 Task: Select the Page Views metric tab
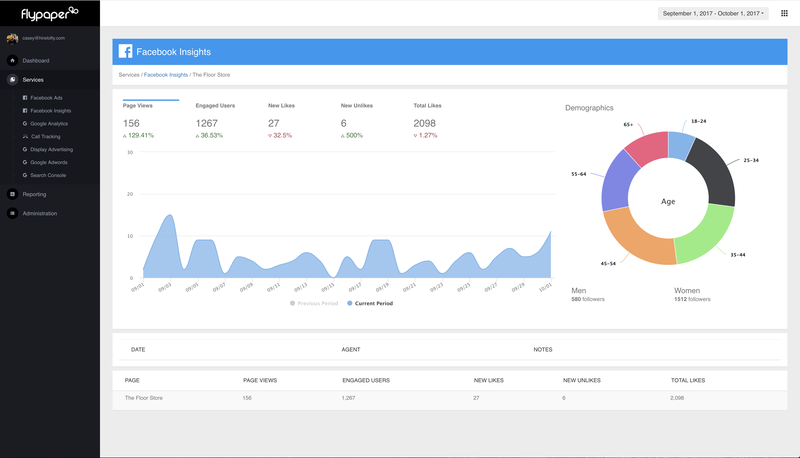pos(151,120)
